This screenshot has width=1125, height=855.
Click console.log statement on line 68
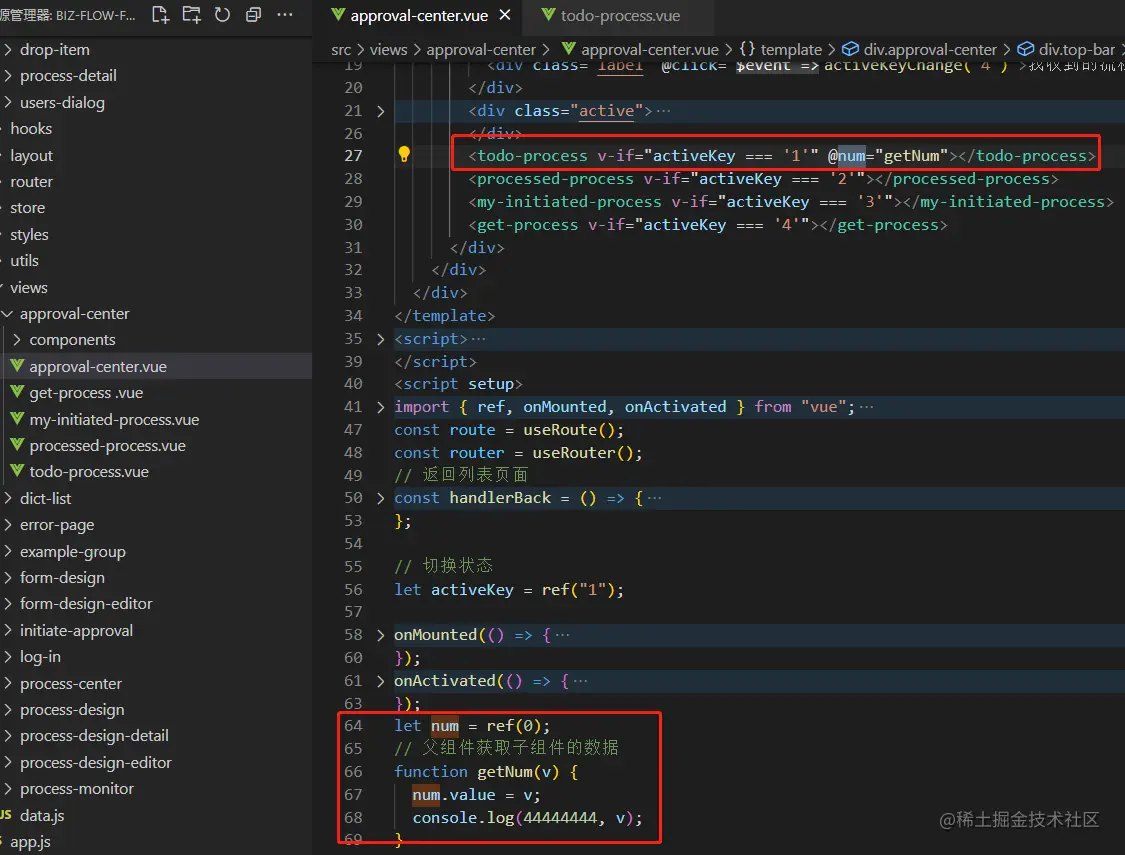(527, 818)
